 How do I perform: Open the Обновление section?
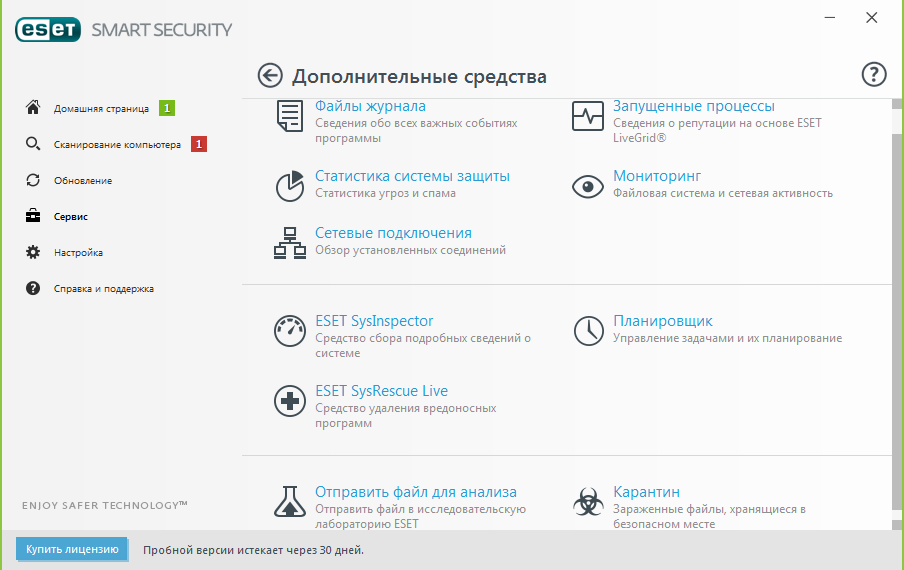[x=82, y=180]
